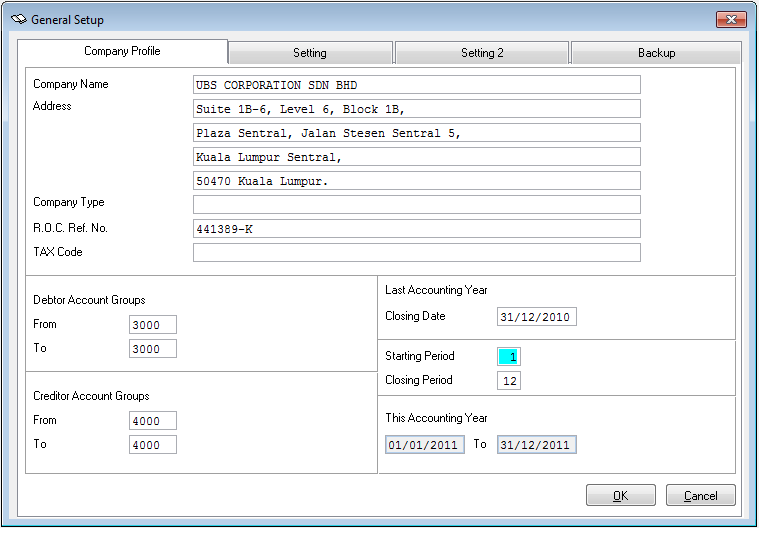Image resolution: width=763 pixels, height=539 pixels.
Task: Click the Closing Period field
Action: pos(509,380)
